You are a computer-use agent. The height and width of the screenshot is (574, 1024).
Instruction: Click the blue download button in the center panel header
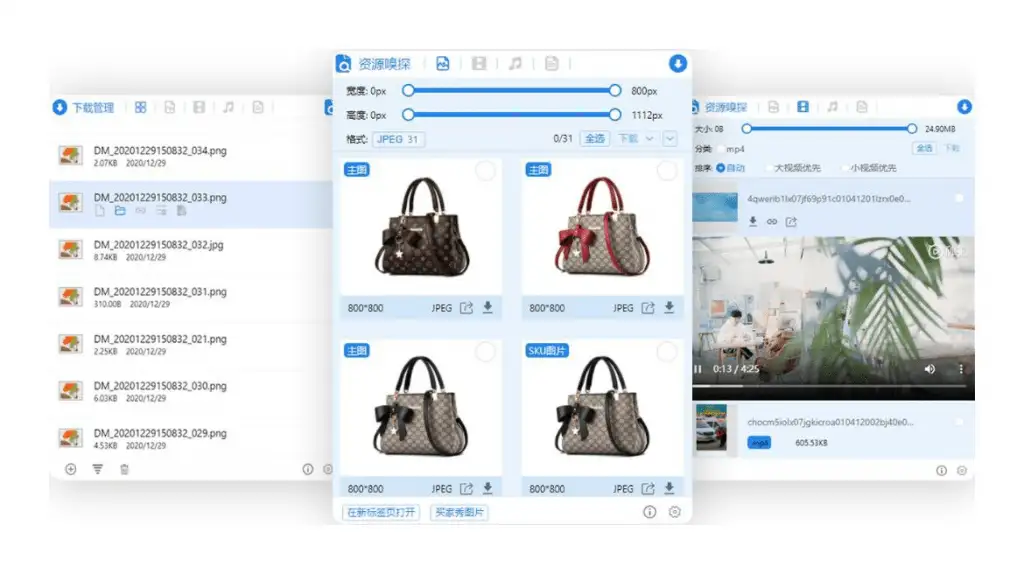(x=678, y=64)
